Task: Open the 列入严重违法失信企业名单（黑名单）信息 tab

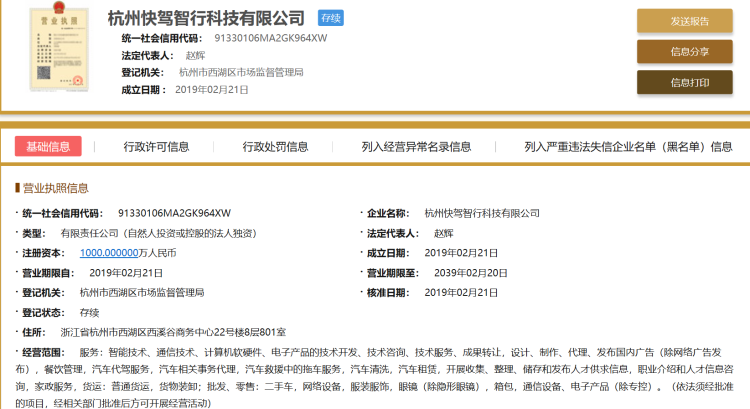Action: coord(628,146)
